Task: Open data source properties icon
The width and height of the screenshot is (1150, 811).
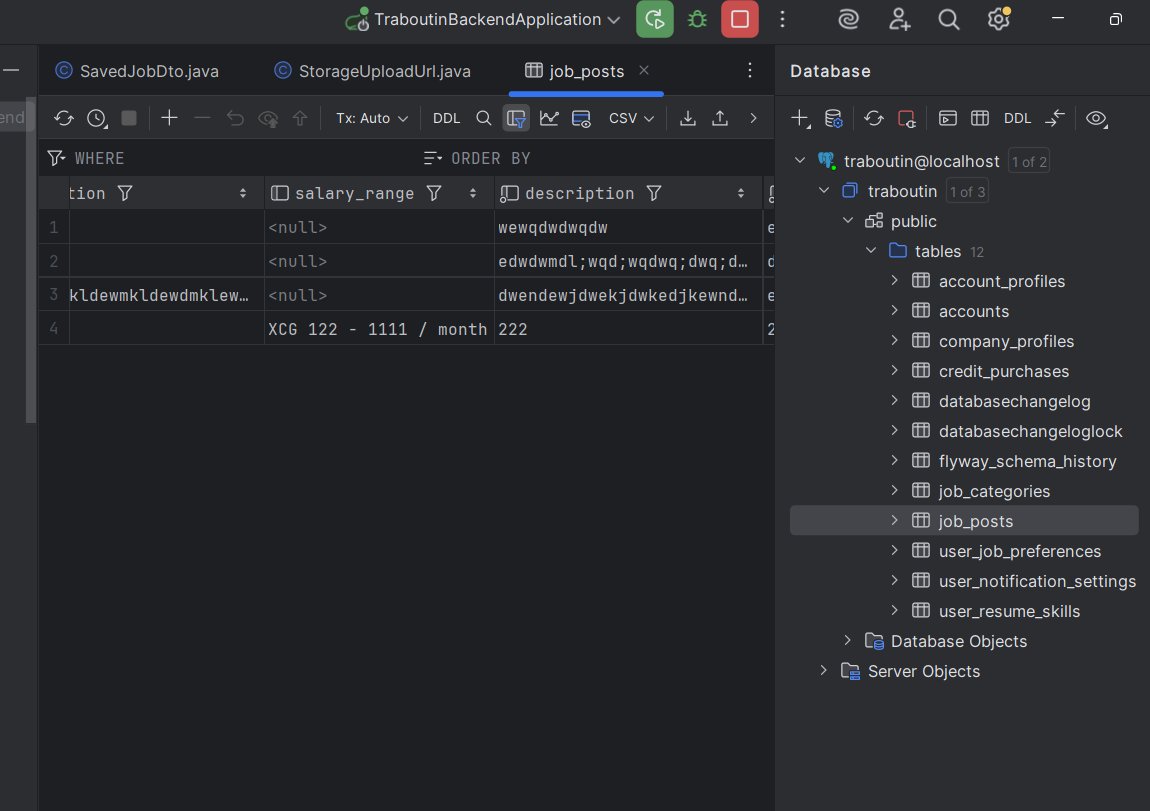Action: 834,118
